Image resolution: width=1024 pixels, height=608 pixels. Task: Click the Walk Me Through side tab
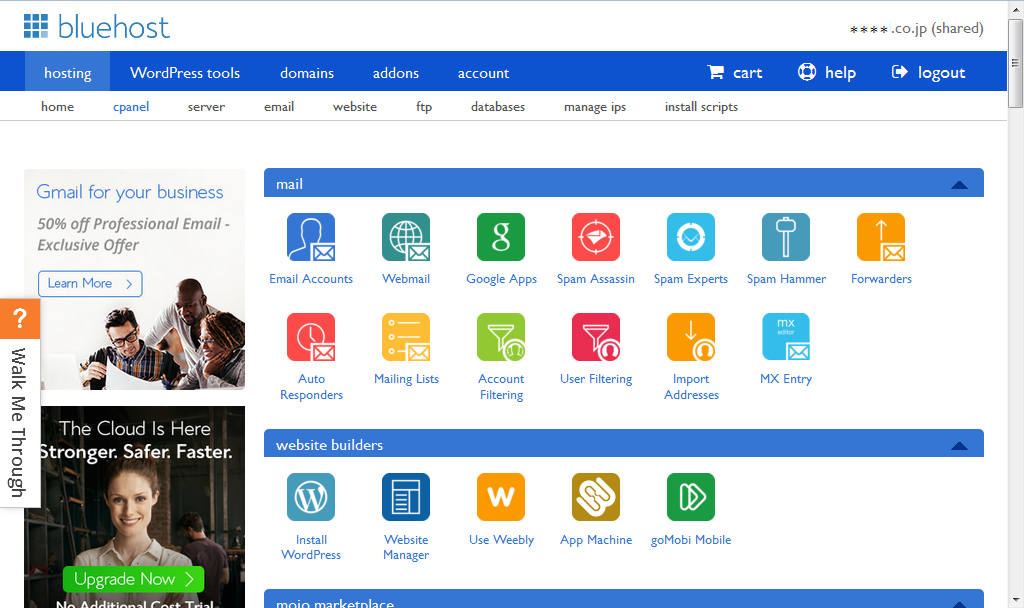(x=20, y=423)
